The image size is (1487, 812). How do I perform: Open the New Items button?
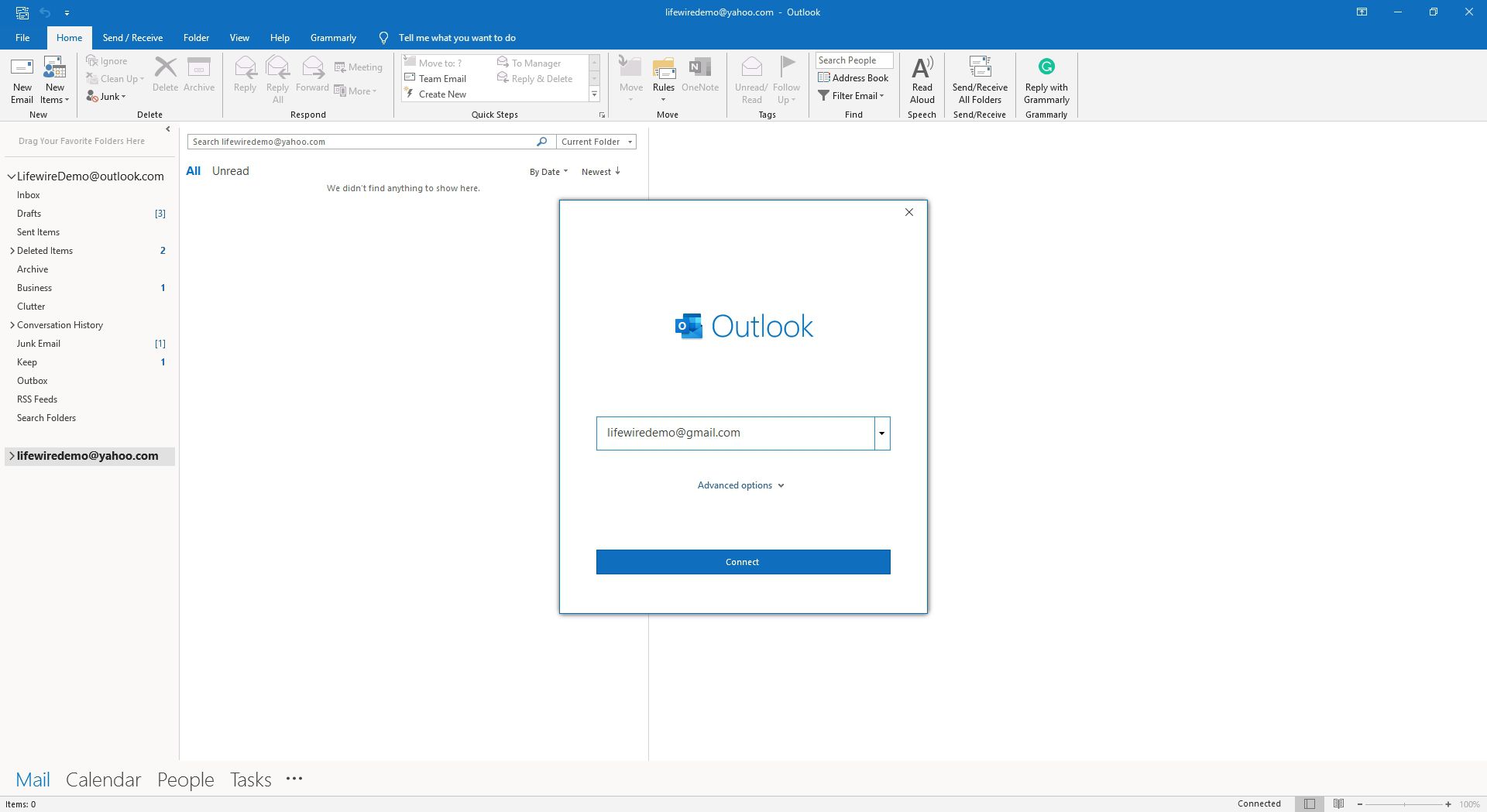tap(54, 81)
